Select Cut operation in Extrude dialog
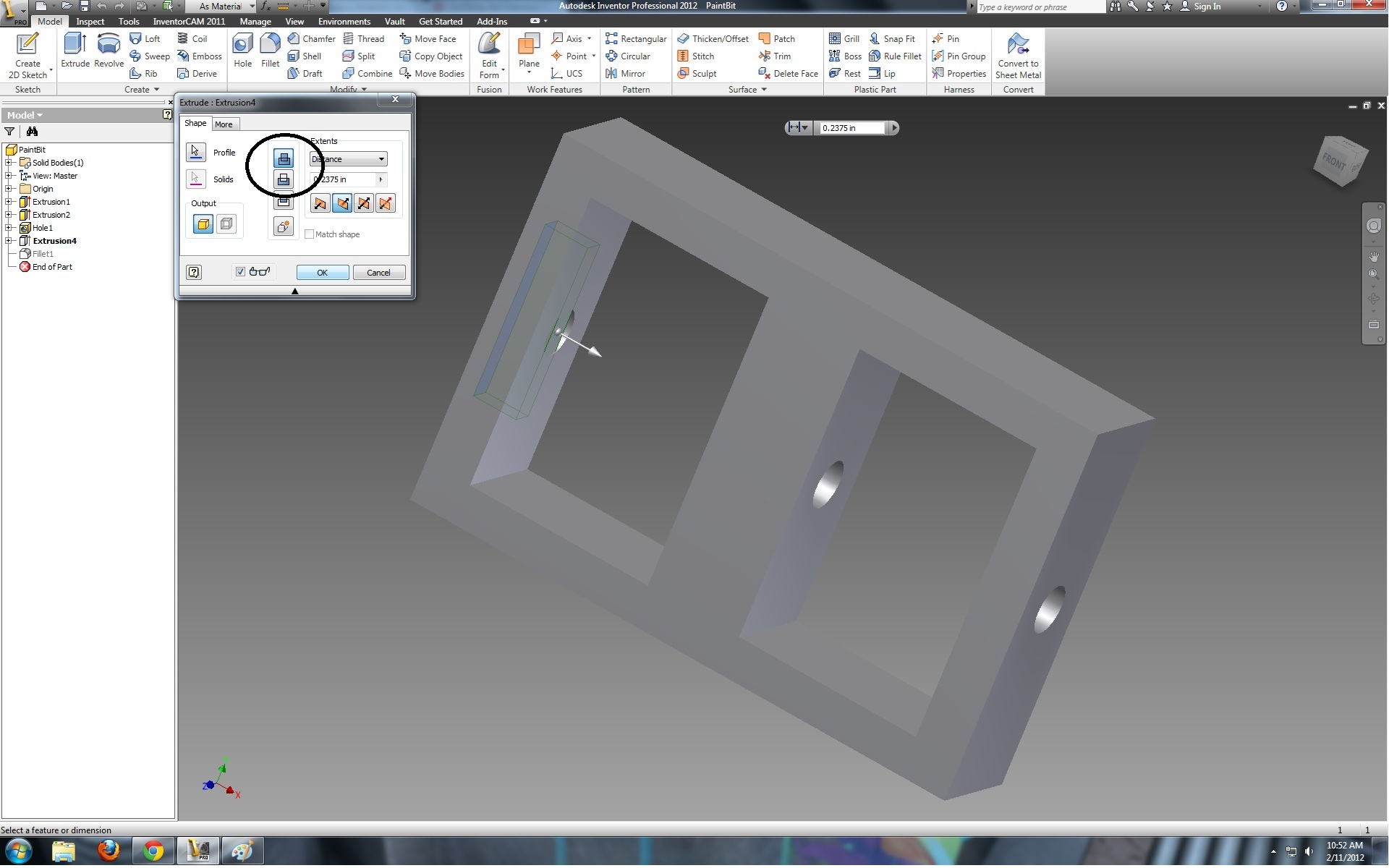The height and width of the screenshot is (868, 1389). pos(284,179)
